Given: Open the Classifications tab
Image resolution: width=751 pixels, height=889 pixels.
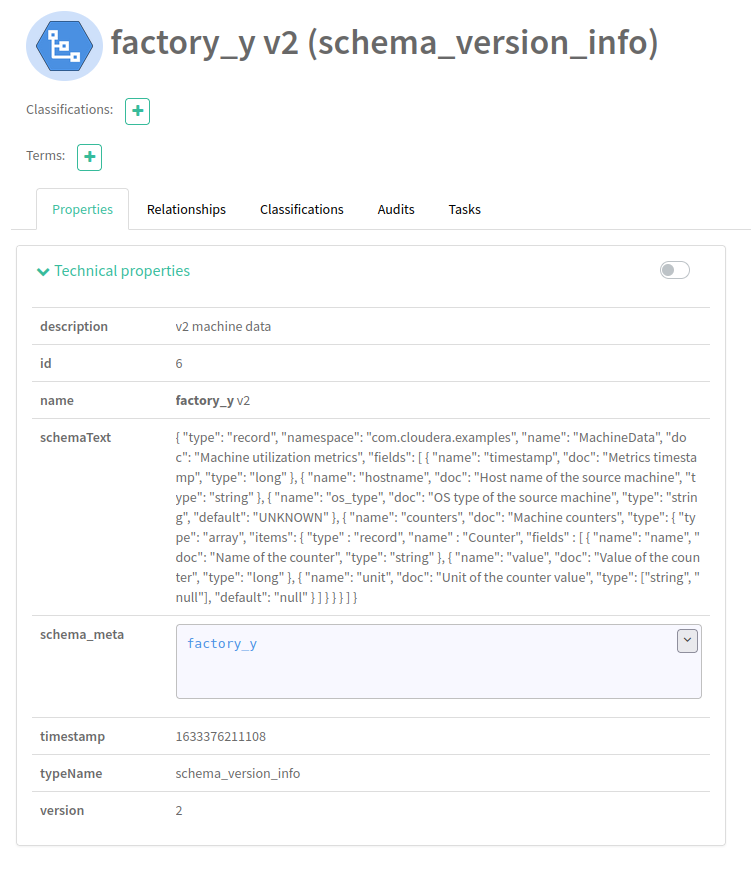Looking at the screenshot, I should (x=301, y=209).
